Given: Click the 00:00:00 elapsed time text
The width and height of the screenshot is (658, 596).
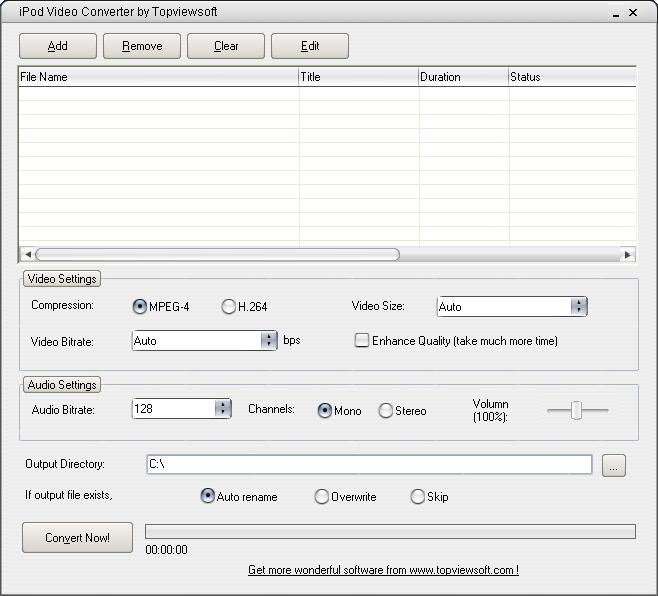Looking at the screenshot, I should 167,550.
